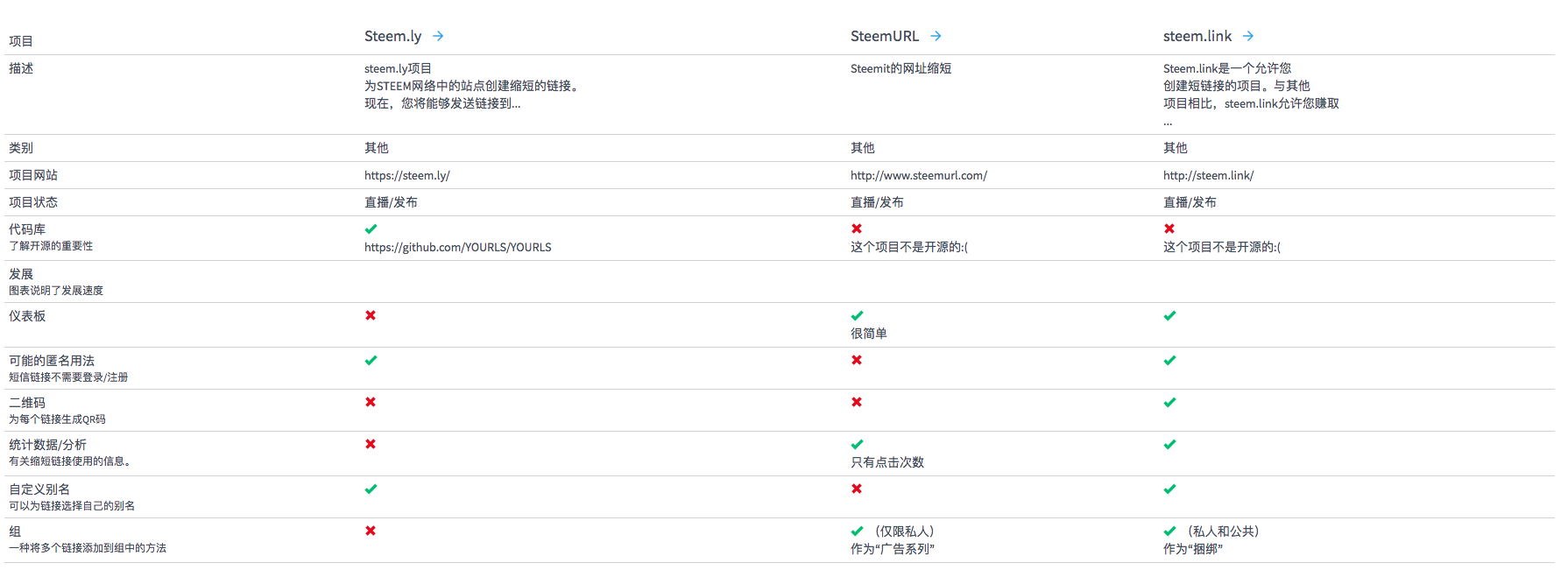Select the 统计数据/分析 row label

(47, 445)
